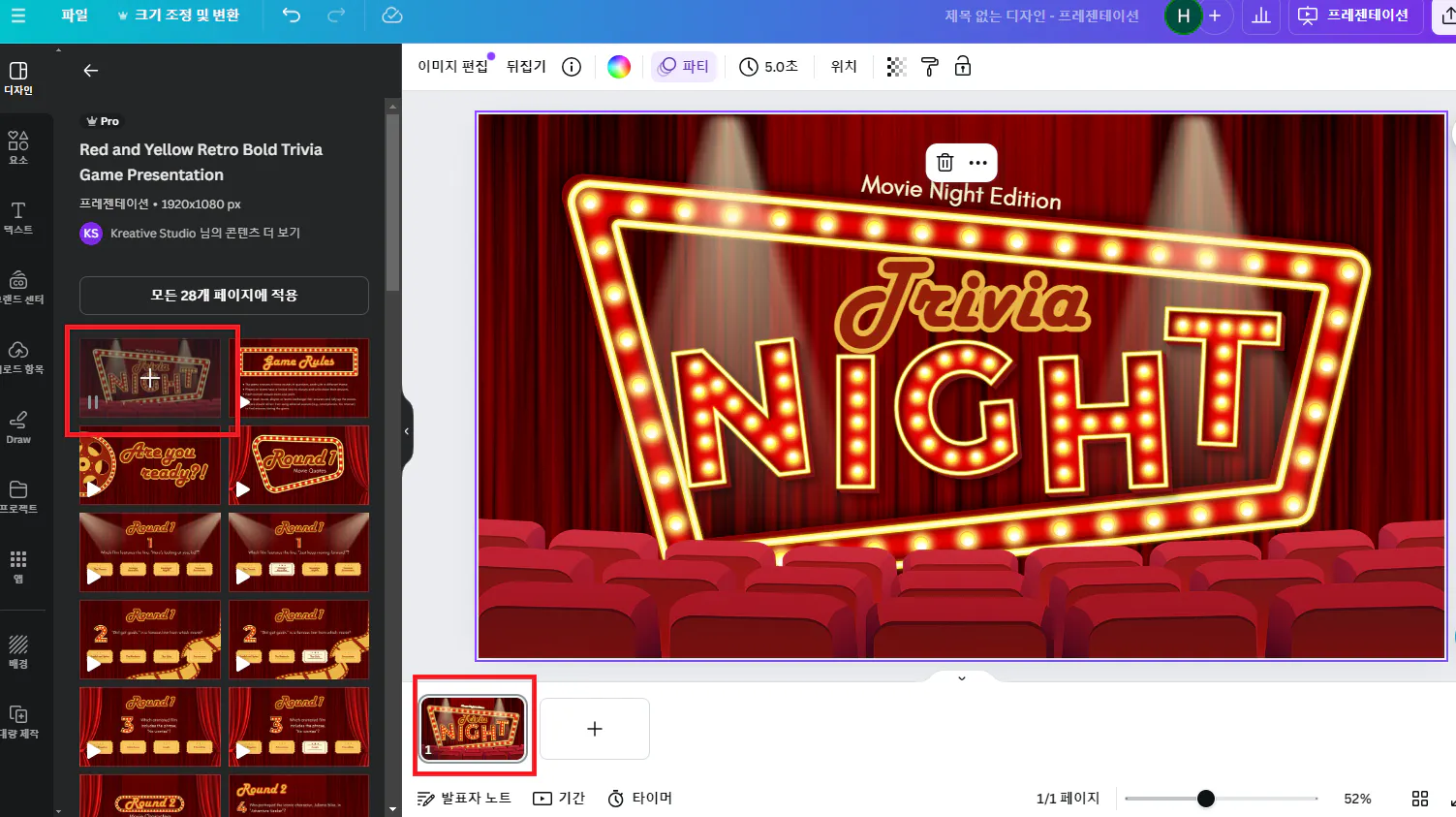
Task: Open the 파일 menu
Action: pyautogui.click(x=75, y=16)
